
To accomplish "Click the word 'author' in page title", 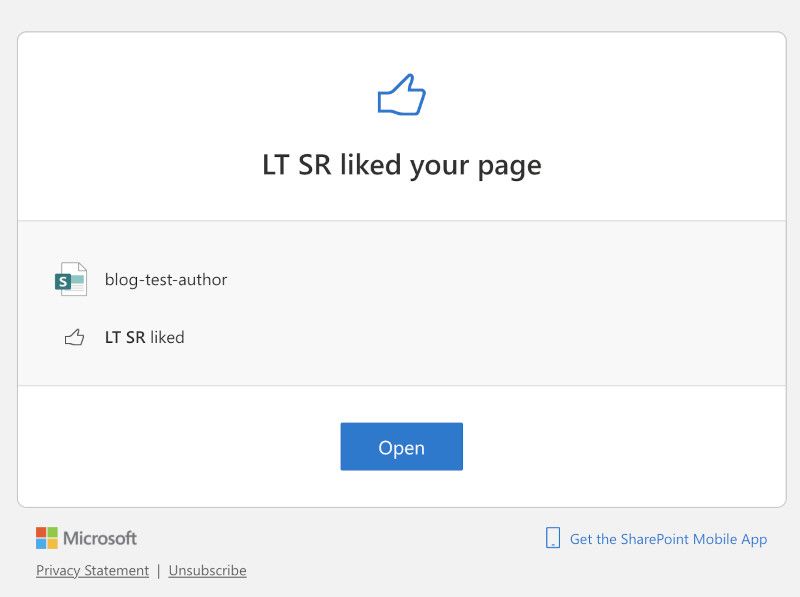I will [x=203, y=280].
